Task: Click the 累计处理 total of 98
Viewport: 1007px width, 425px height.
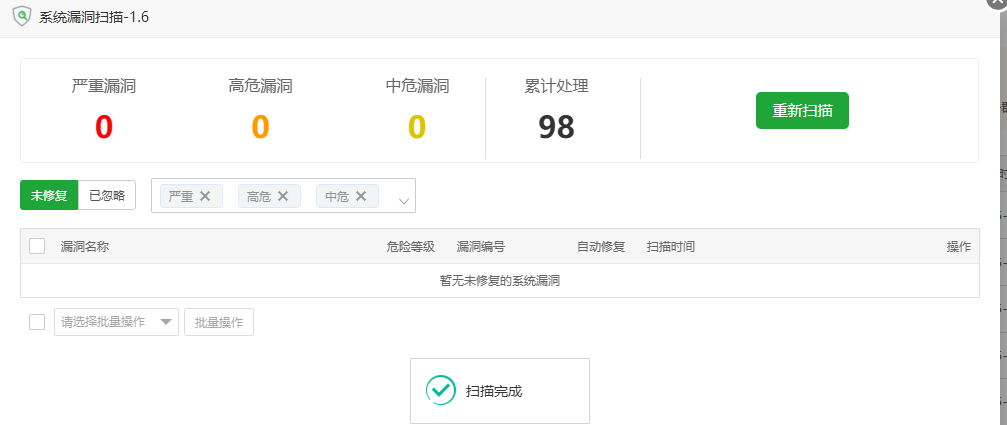Action: click(x=556, y=127)
